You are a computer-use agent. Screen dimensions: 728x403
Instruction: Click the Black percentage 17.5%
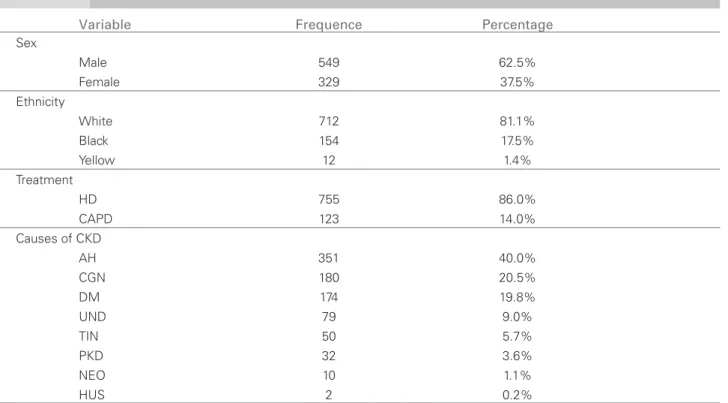click(517, 141)
